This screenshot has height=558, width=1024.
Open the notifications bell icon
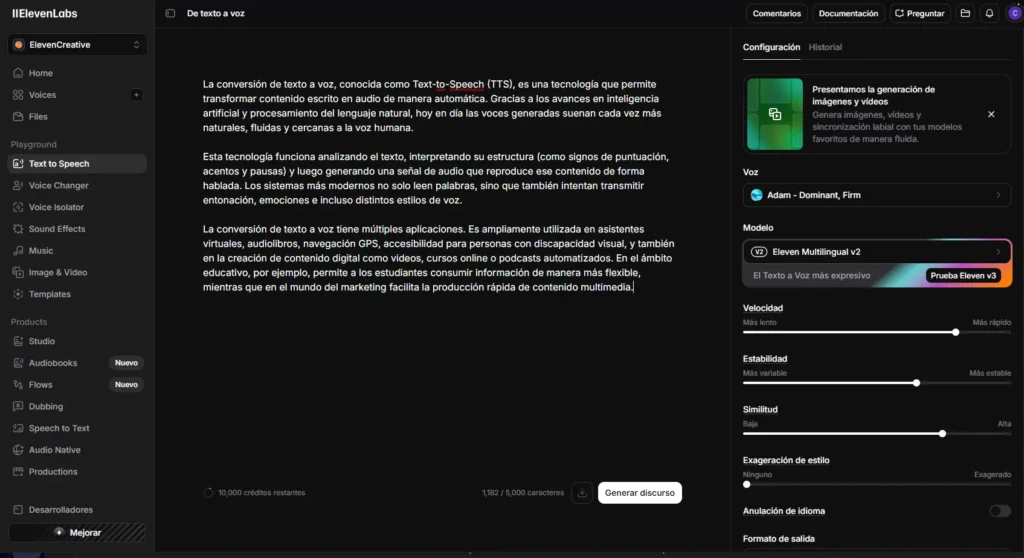tap(989, 13)
